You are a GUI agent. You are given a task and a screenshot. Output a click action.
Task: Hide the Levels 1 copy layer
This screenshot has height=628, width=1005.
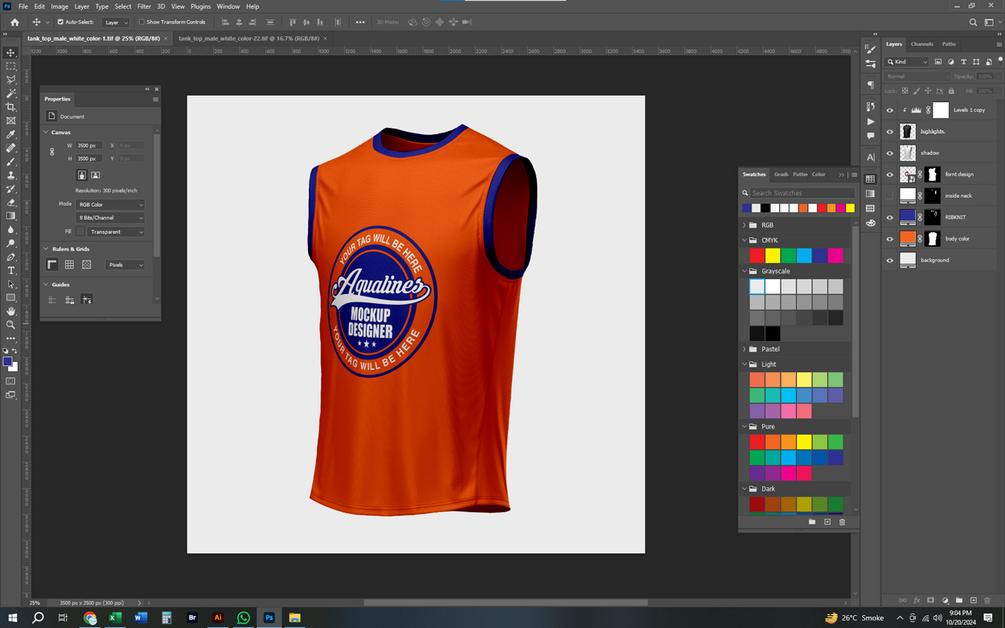(x=890, y=110)
